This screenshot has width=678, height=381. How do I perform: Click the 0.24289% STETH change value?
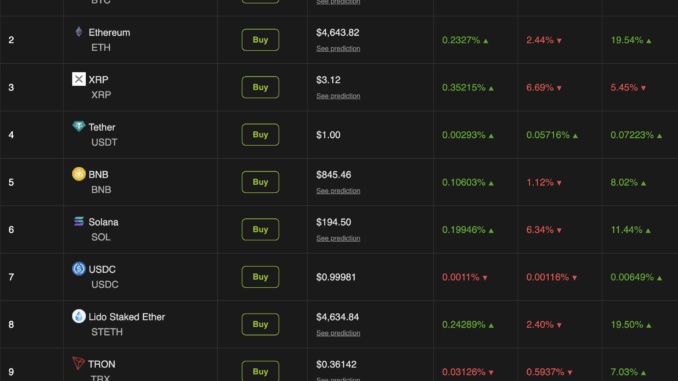coord(464,325)
